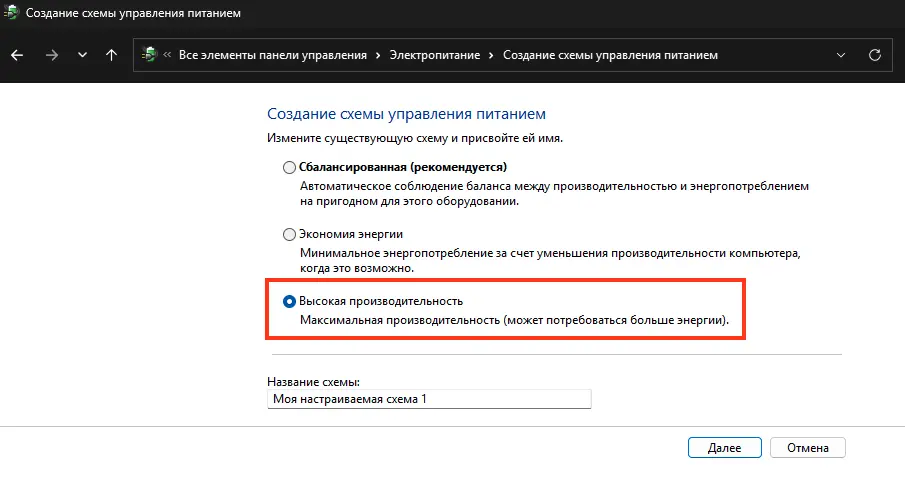905x483 pixels.
Task: Click the forward navigation arrow
Action: coord(51,55)
